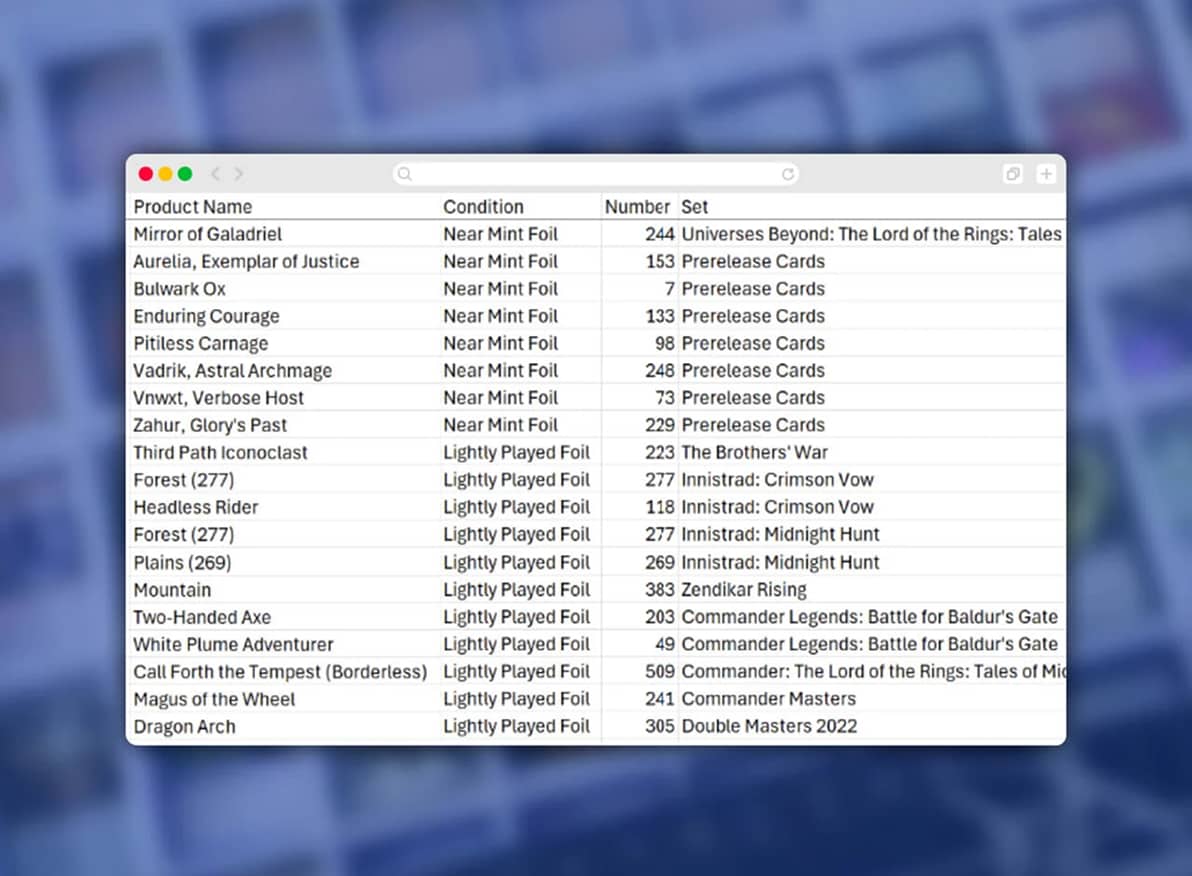The image size is (1192, 876).
Task: Click number 305 in Dragon Arch row
Action: tap(660, 727)
